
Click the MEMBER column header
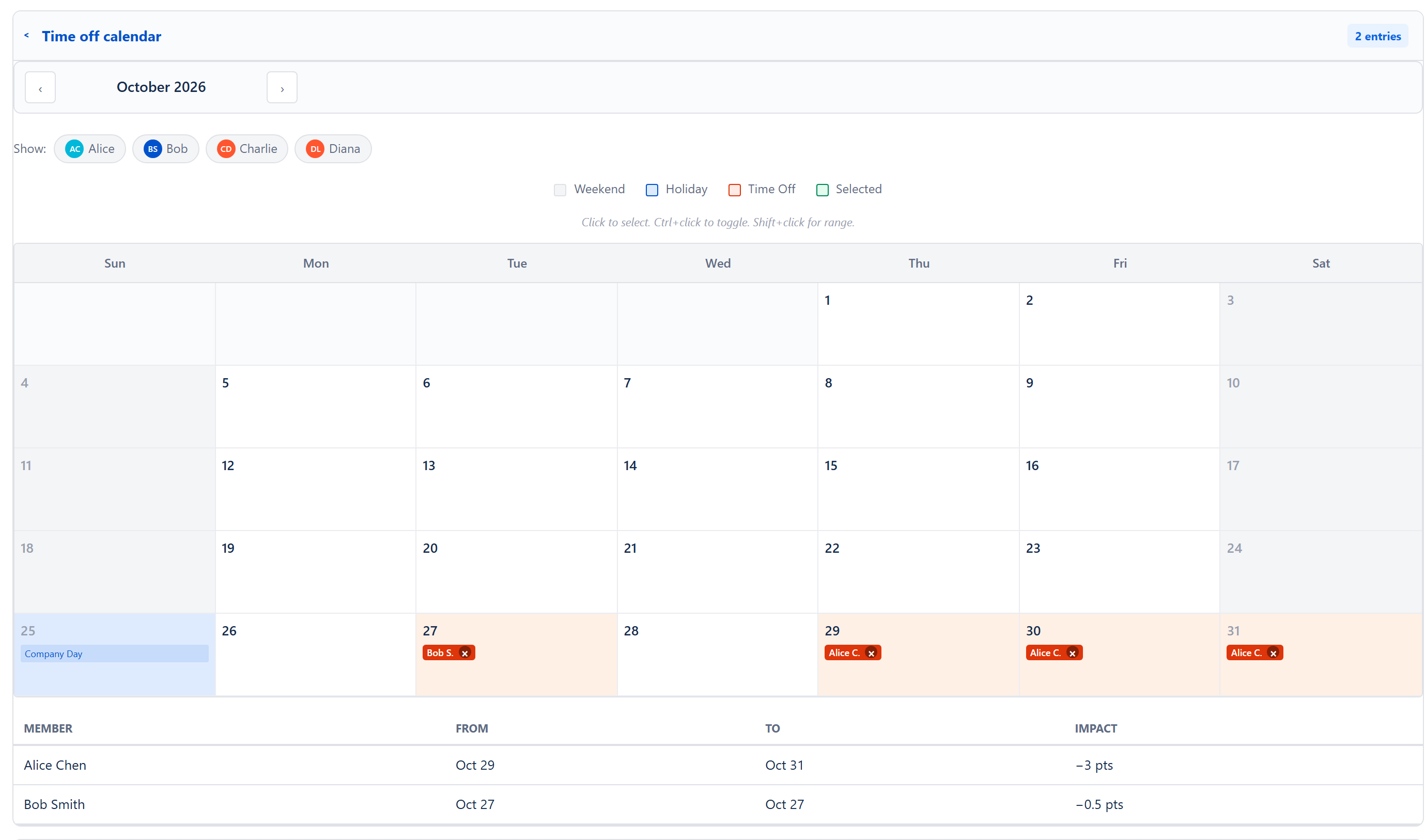pyautogui.click(x=48, y=728)
